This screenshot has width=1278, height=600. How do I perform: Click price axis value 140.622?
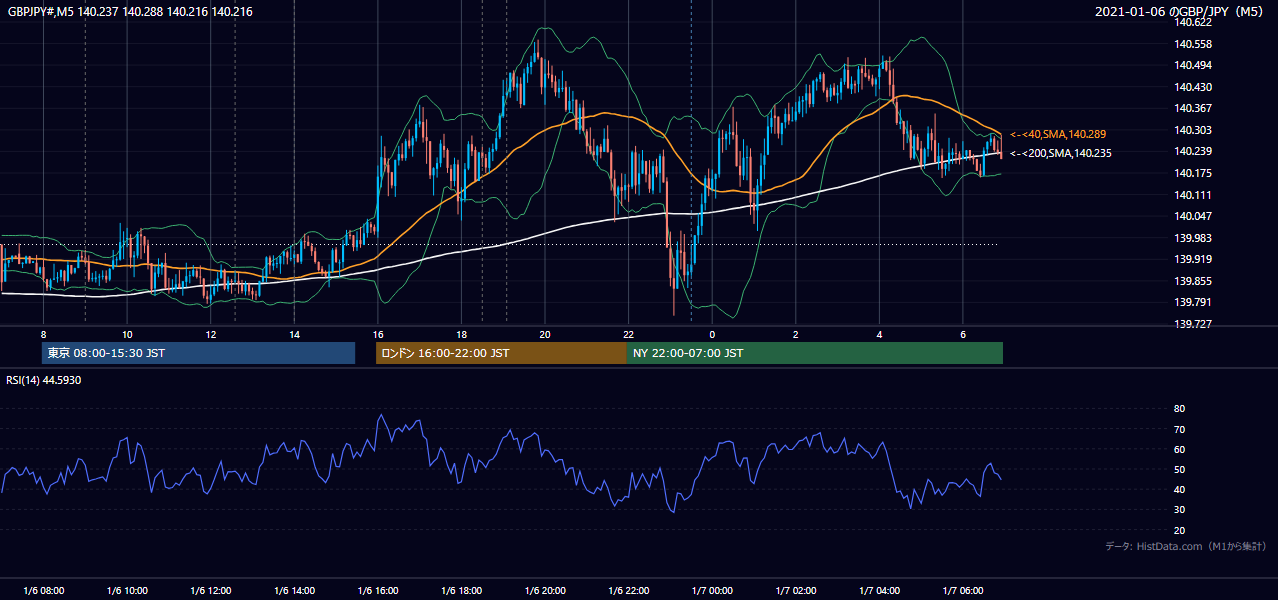click(1193, 22)
